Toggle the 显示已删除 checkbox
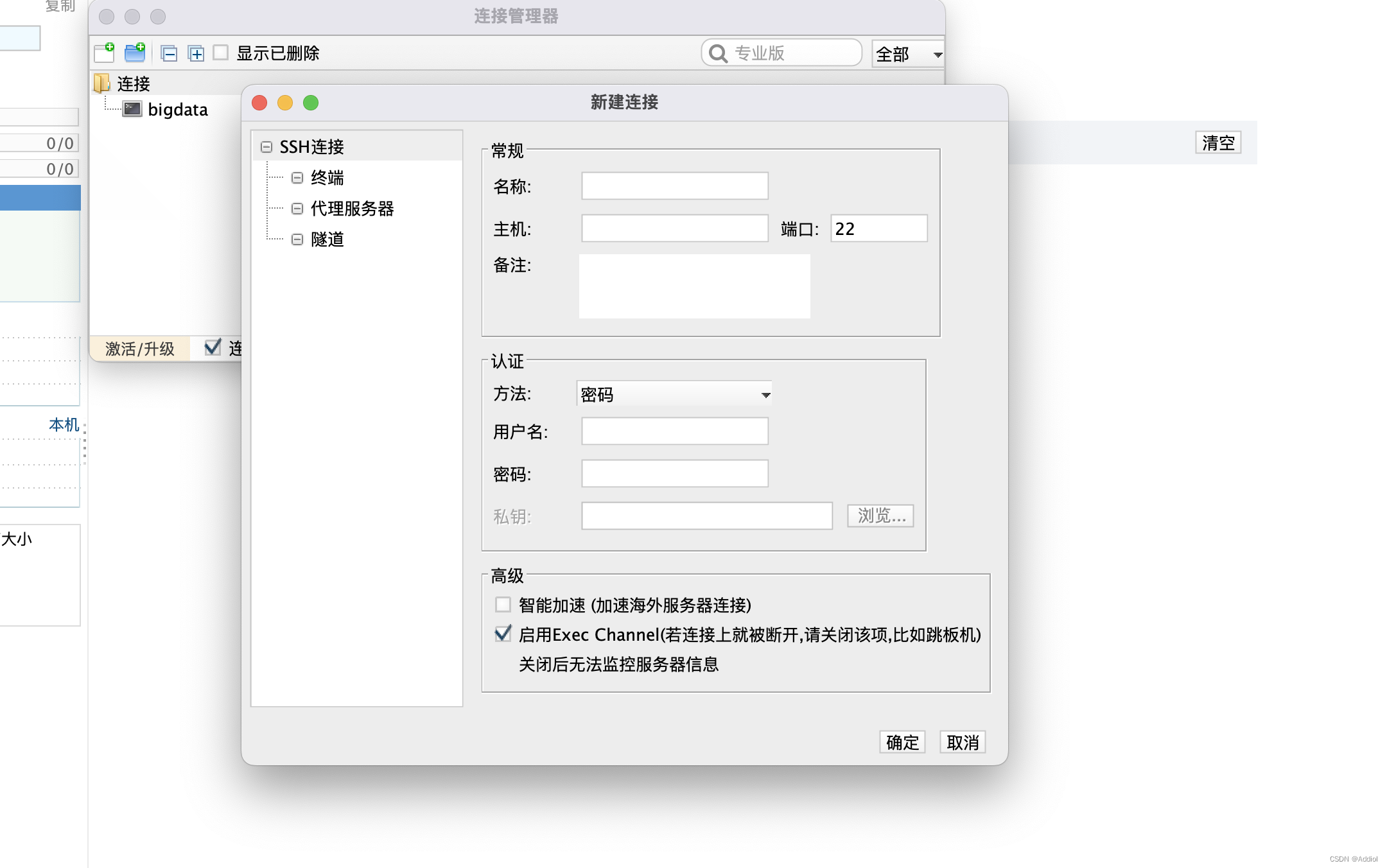The height and width of the screenshot is (868, 1387). [x=221, y=53]
